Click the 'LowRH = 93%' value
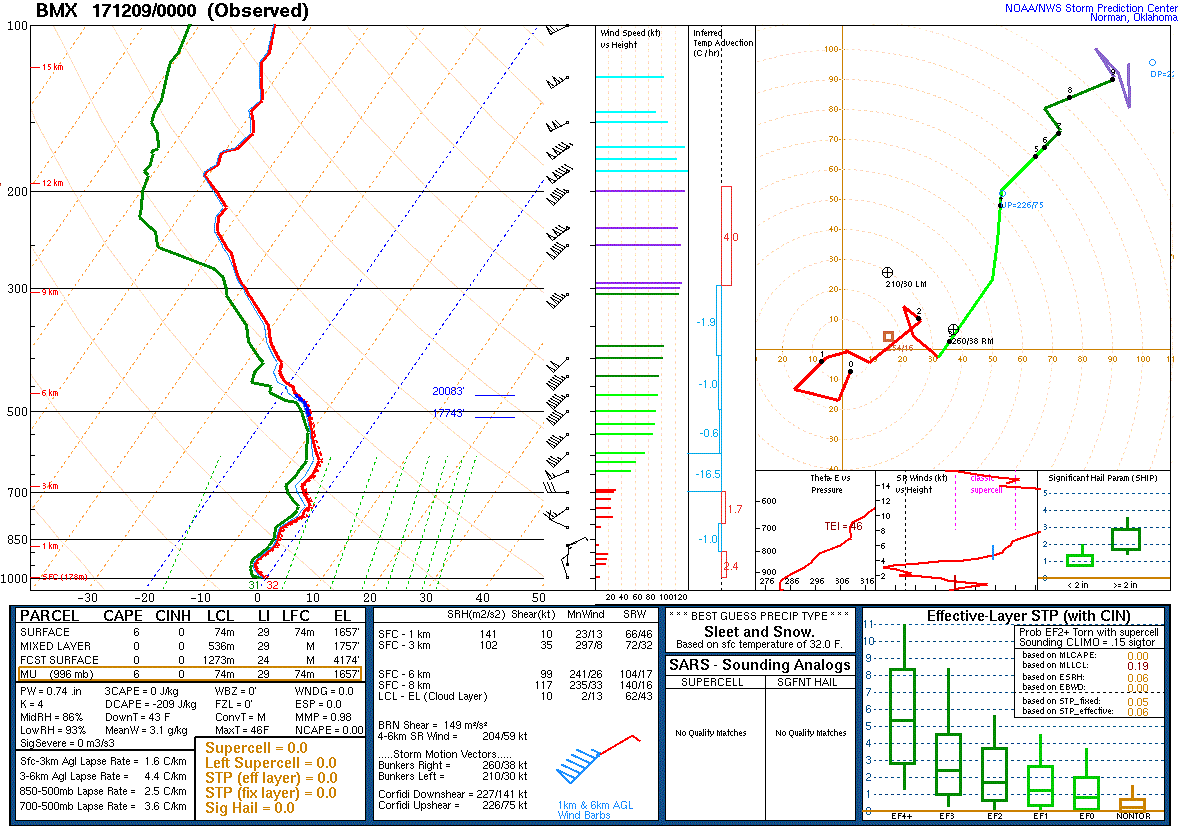The height and width of the screenshot is (826, 1180). tap(53, 730)
